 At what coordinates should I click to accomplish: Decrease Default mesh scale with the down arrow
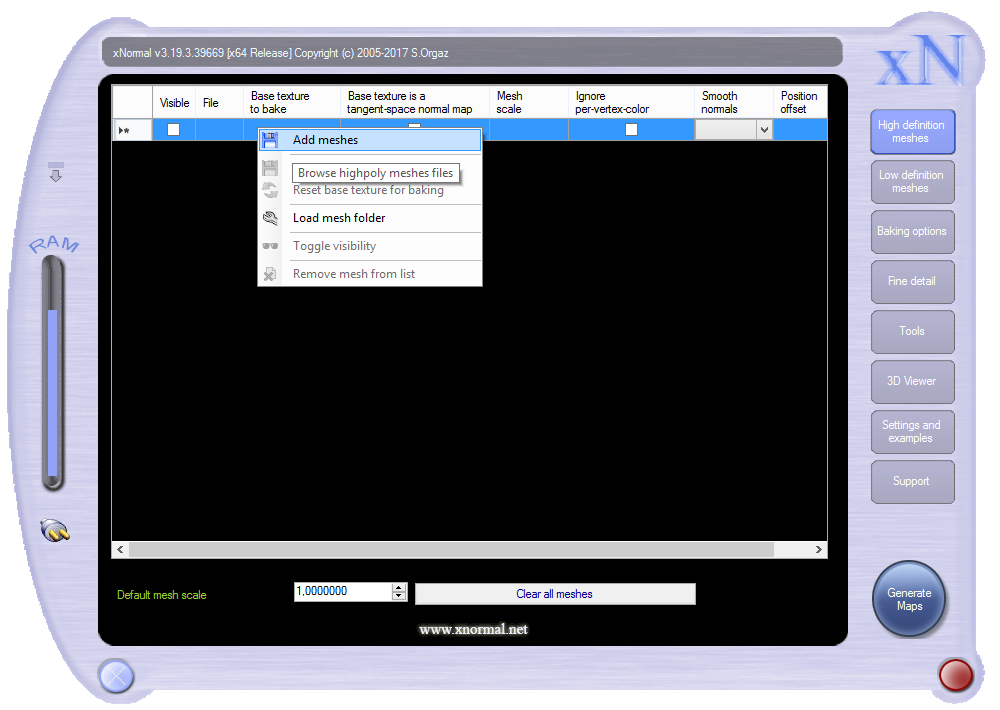tap(399, 596)
